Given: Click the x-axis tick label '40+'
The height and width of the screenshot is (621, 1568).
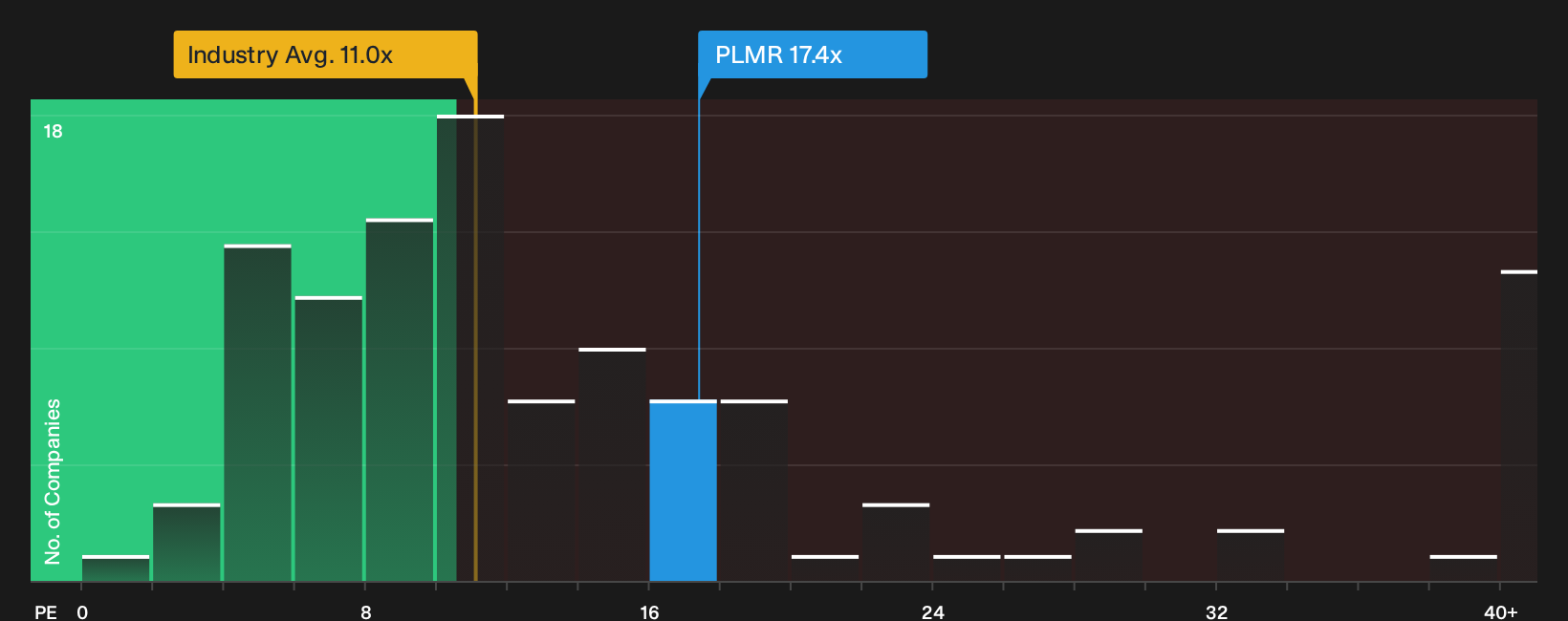Looking at the screenshot, I should point(1501,612).
